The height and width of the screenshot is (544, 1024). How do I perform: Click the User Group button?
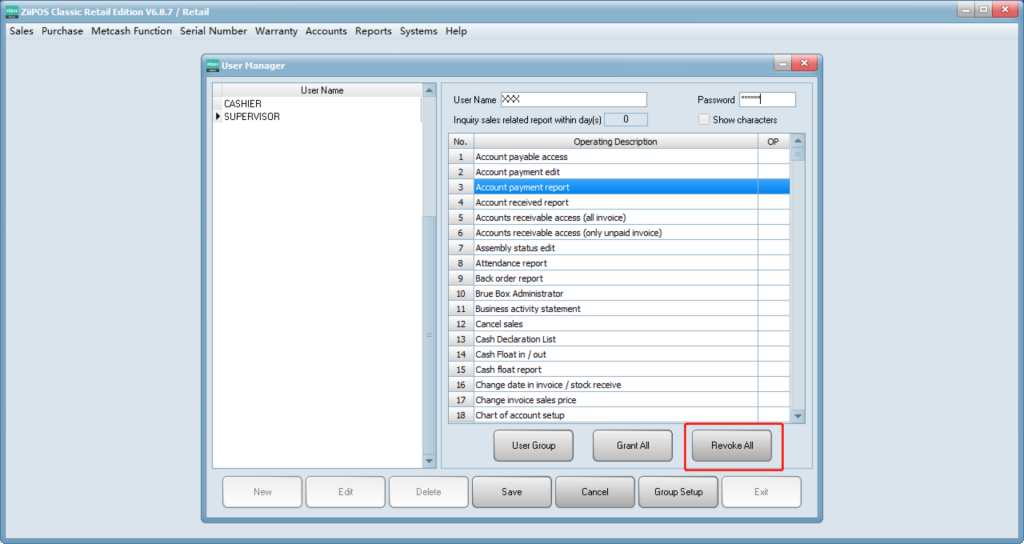pyautogui.click(x=534, y=446)
